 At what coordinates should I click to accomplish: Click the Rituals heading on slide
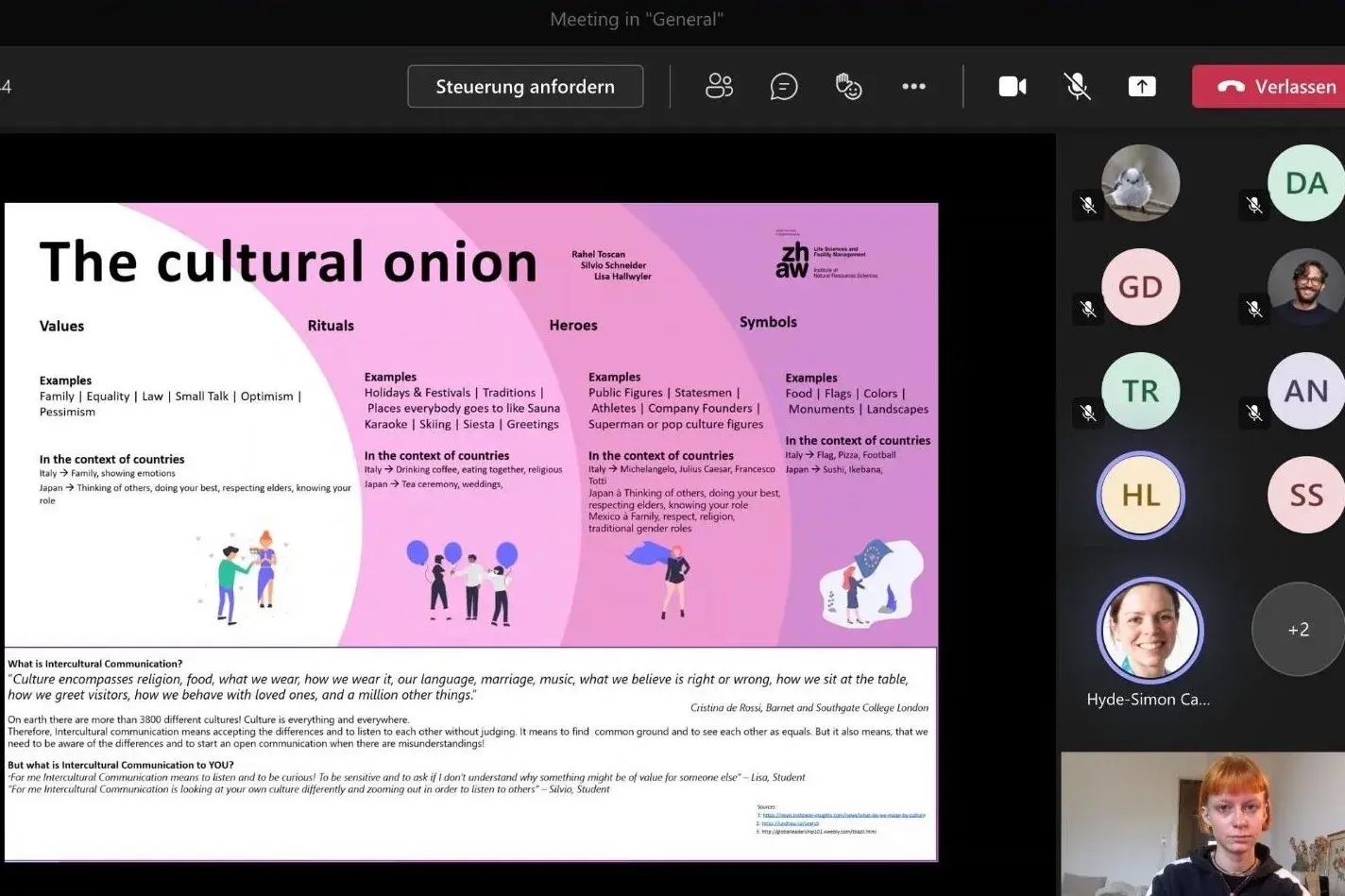tap(331, 326)
